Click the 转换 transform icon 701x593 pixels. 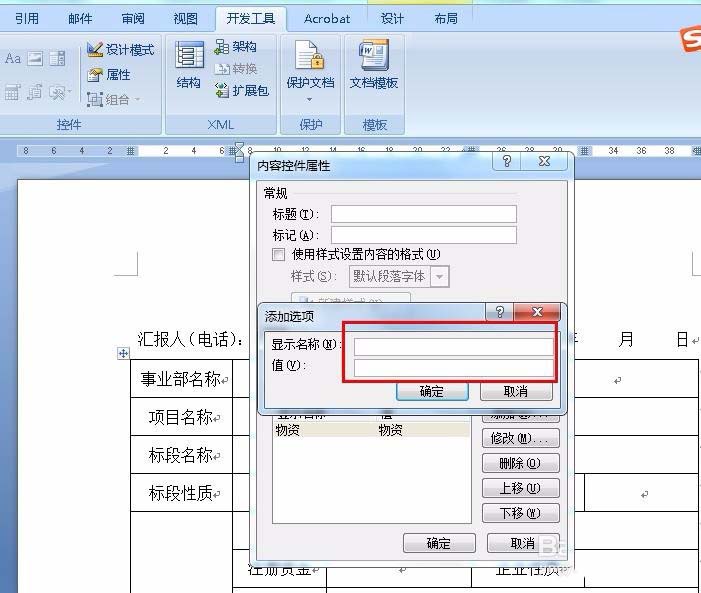tap(236, 68)
